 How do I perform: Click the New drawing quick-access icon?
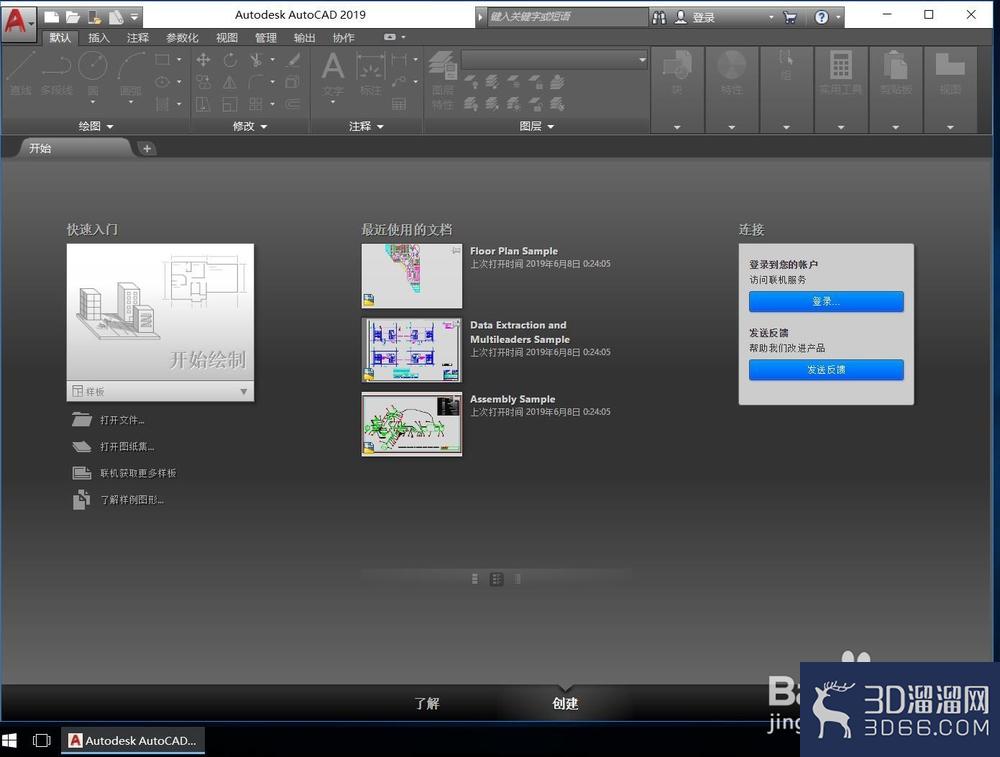52,17
